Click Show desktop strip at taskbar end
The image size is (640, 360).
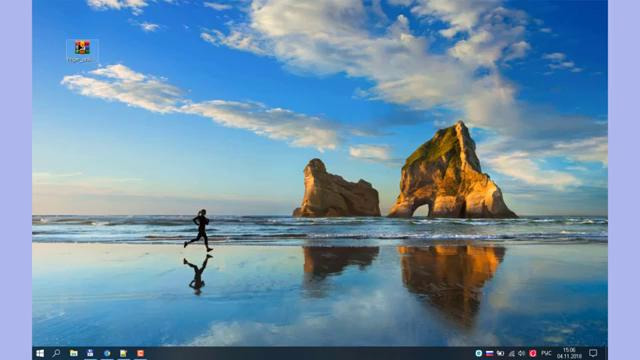(x=606, y=353)
